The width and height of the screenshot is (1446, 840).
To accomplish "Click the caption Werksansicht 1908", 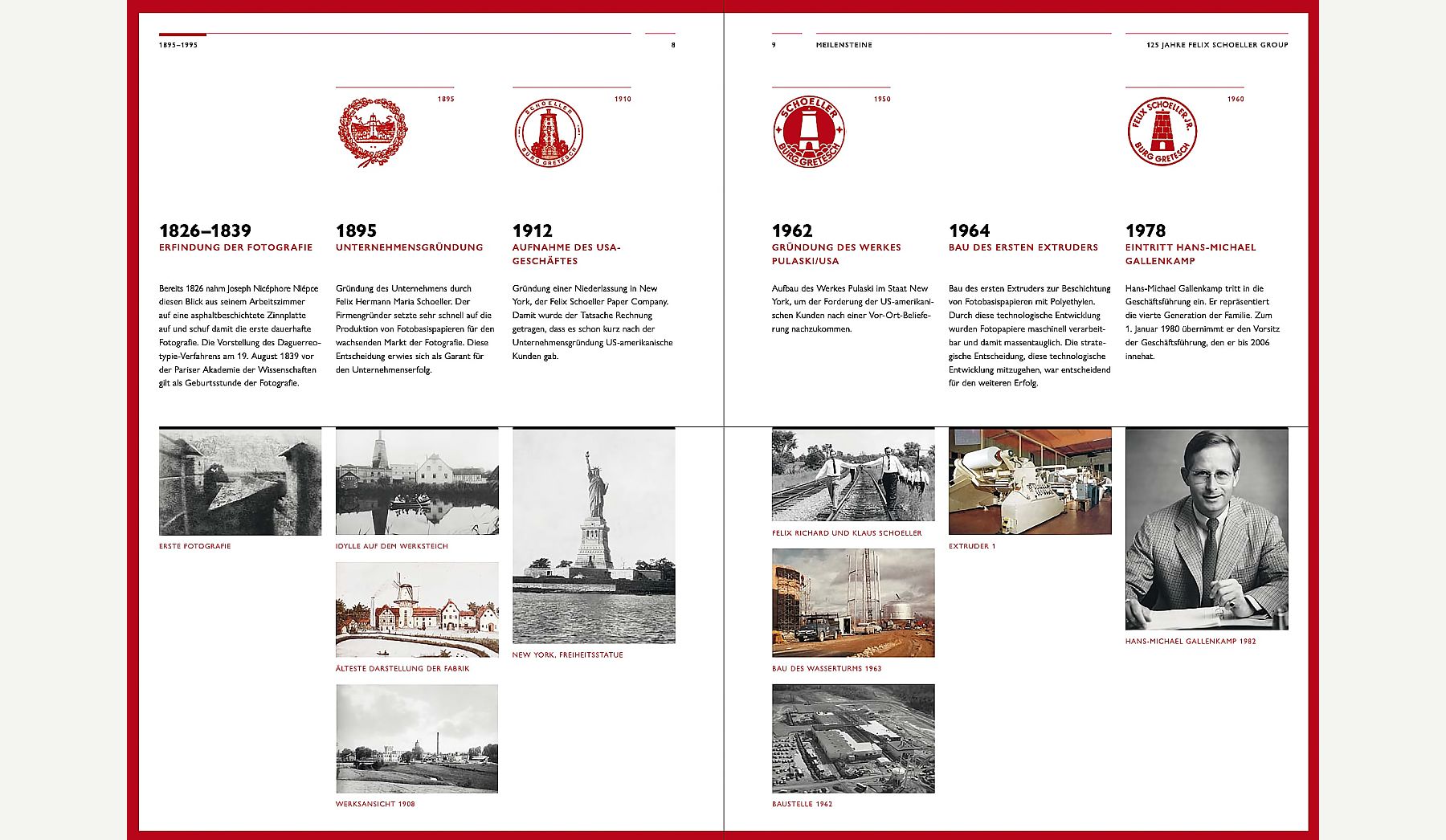I will [x=375, y=804].
